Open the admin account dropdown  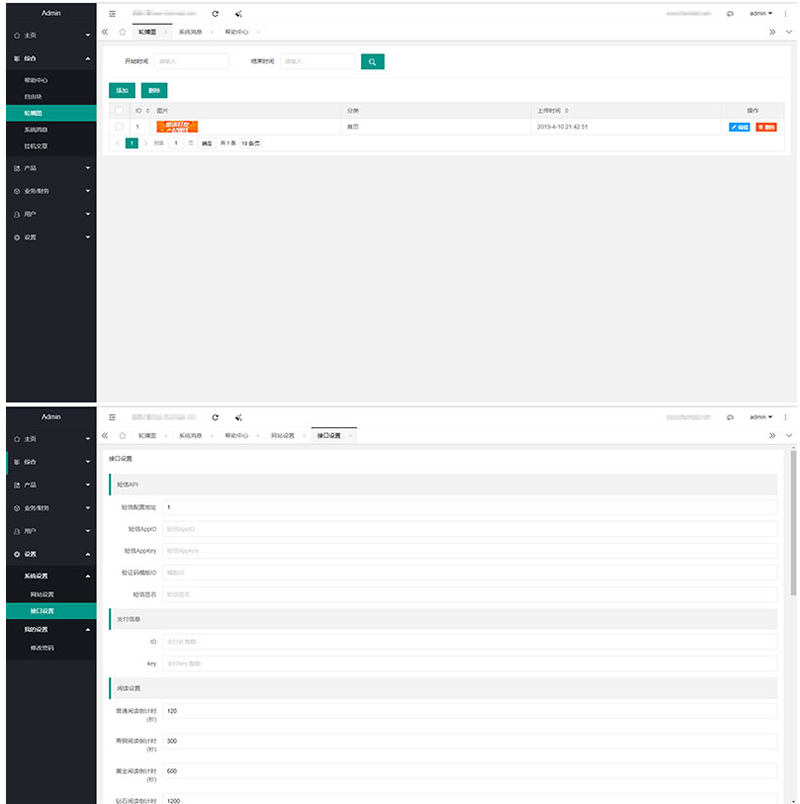click(761, 13)
